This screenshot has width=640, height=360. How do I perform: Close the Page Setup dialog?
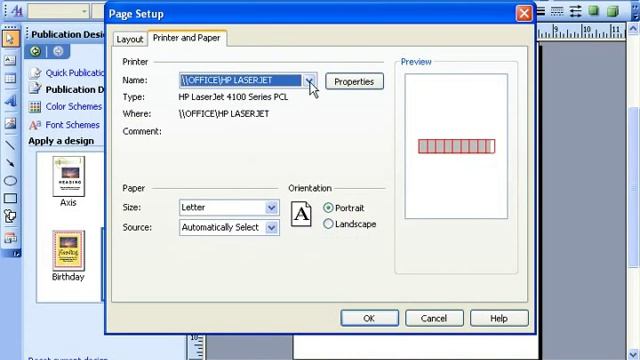(x=524, y=13)
